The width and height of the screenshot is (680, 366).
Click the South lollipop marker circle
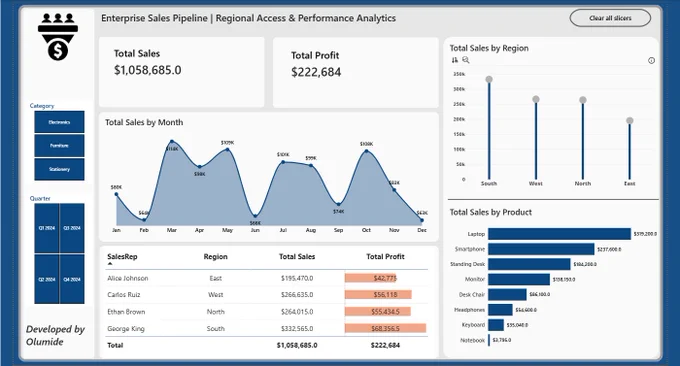pyautogui.click(x=489, y=79)
